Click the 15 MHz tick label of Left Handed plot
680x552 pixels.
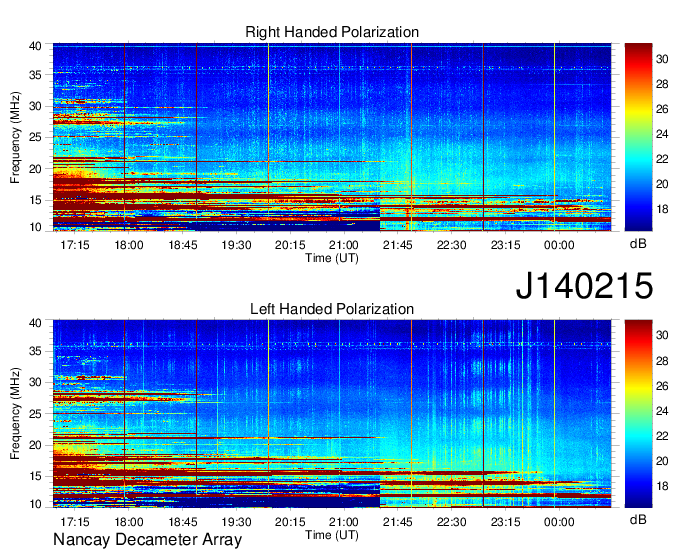(x=35, y=477)
